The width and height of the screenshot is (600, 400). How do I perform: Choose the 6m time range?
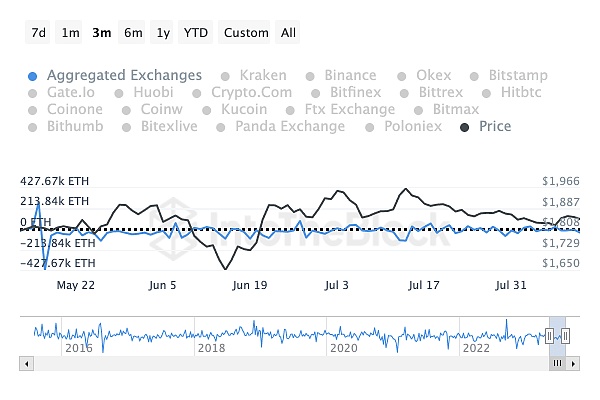133,32
